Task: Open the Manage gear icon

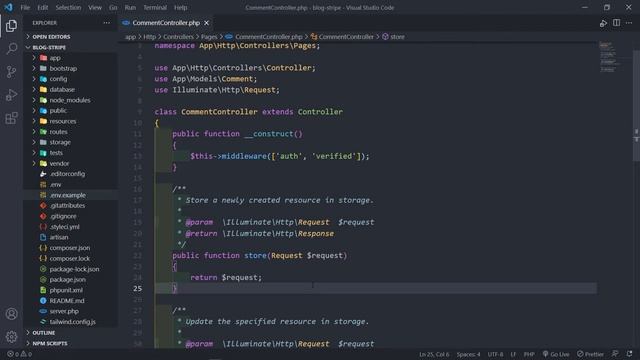Action: coord(11,336)
